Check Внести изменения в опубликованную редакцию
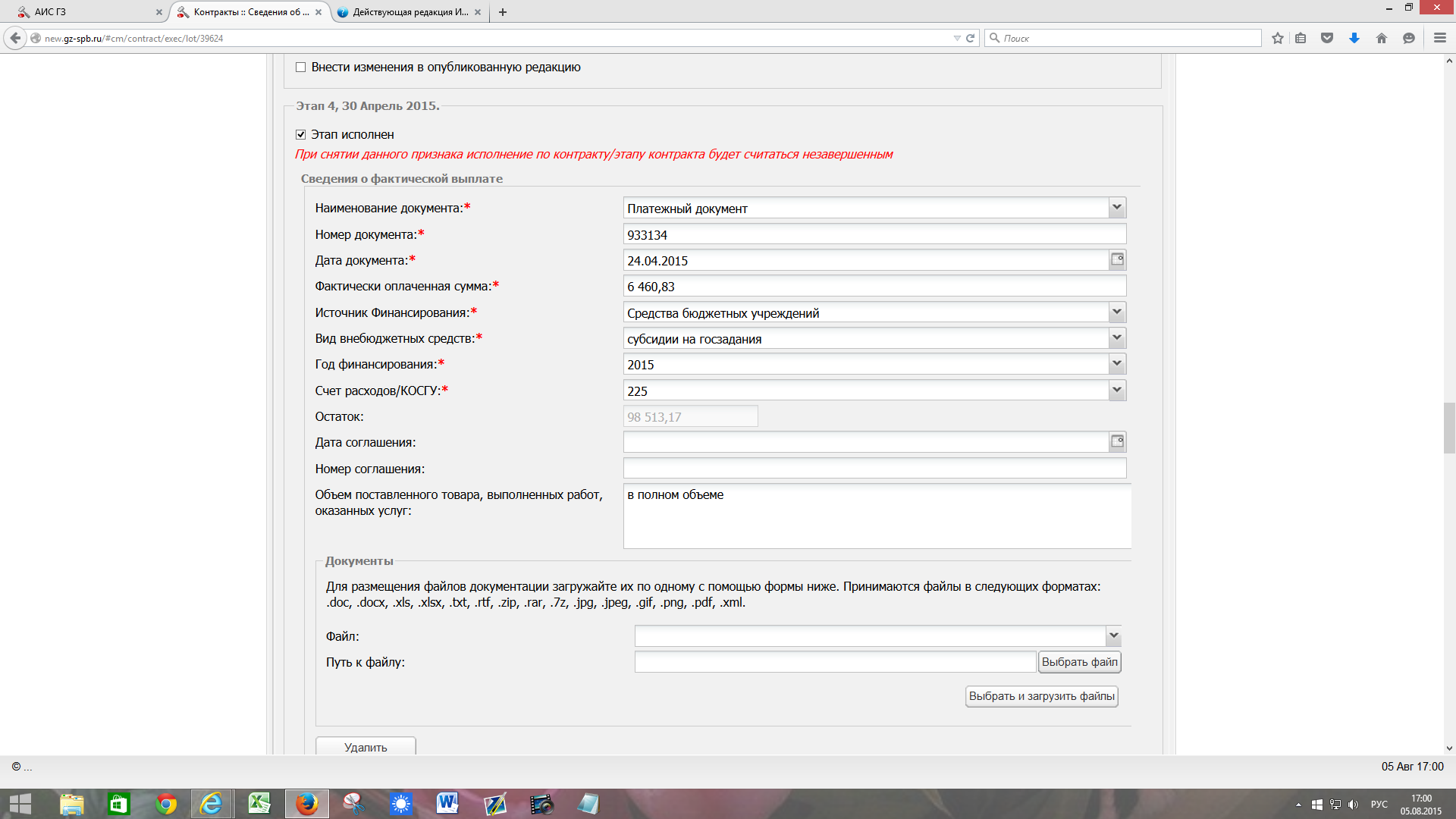This screenshot has height=819, width=1456. tap(301, 67)
